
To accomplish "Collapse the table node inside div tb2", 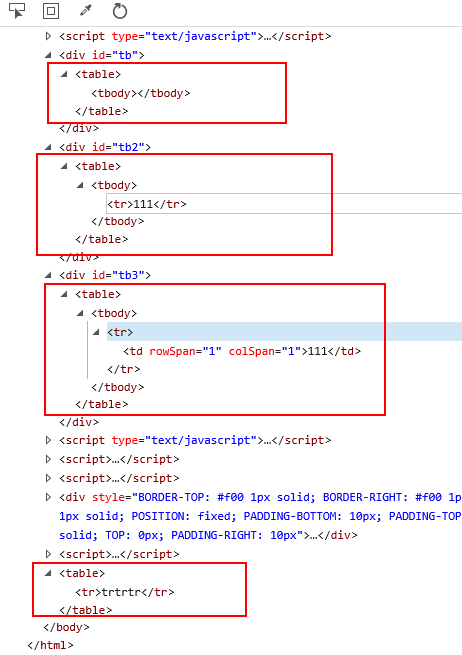I will 64,166.
